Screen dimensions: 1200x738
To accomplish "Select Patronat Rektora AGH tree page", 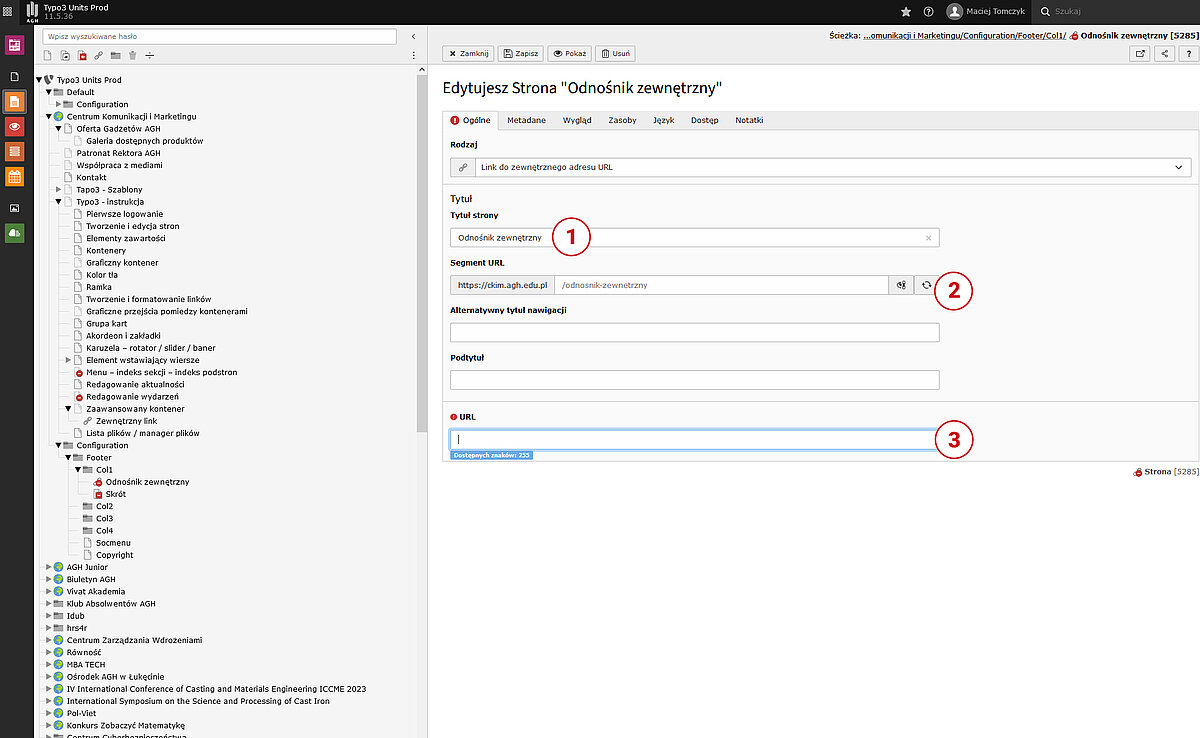I will (118, 153).
